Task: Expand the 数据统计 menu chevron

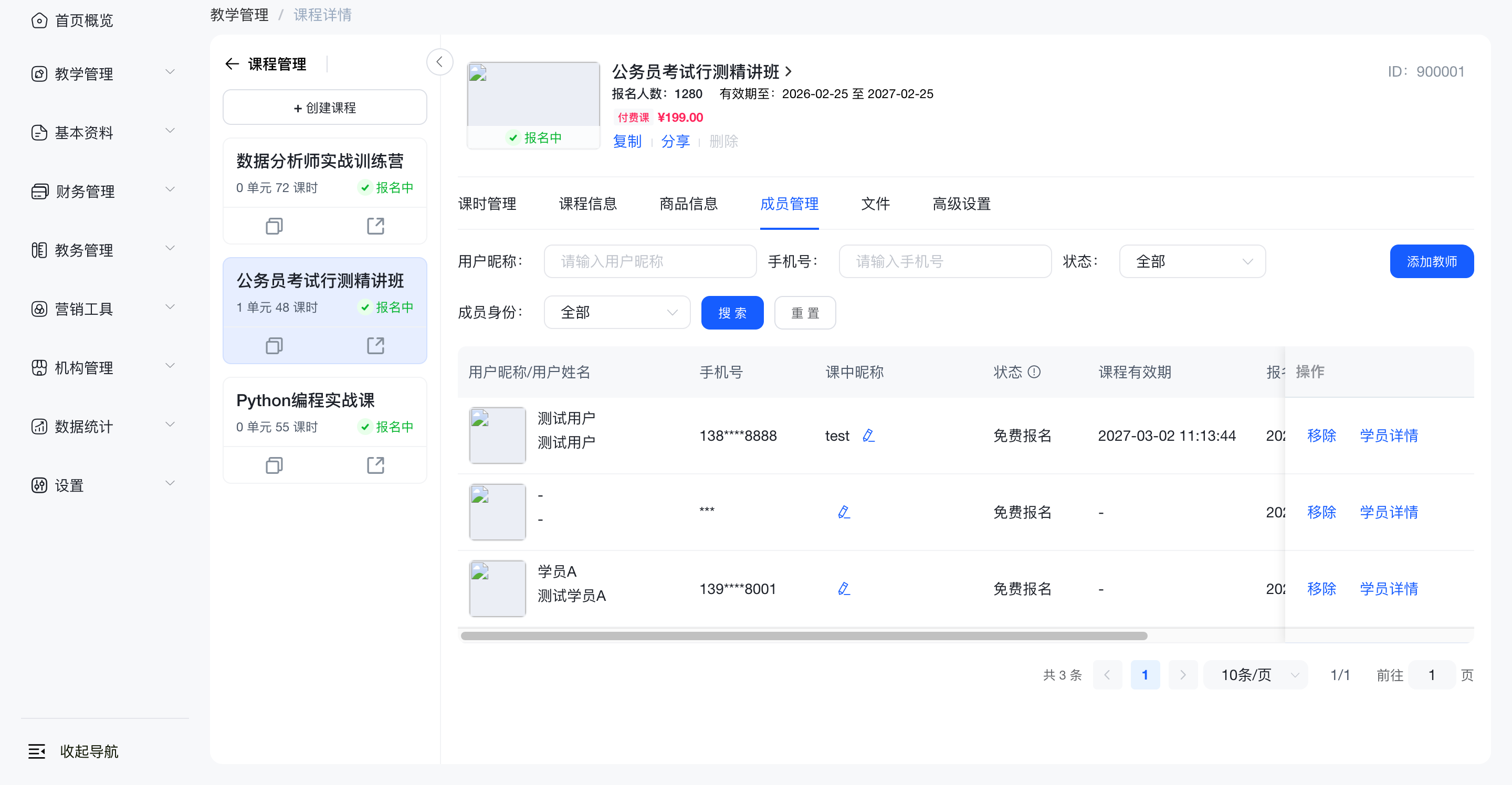Action: (170, 424)
